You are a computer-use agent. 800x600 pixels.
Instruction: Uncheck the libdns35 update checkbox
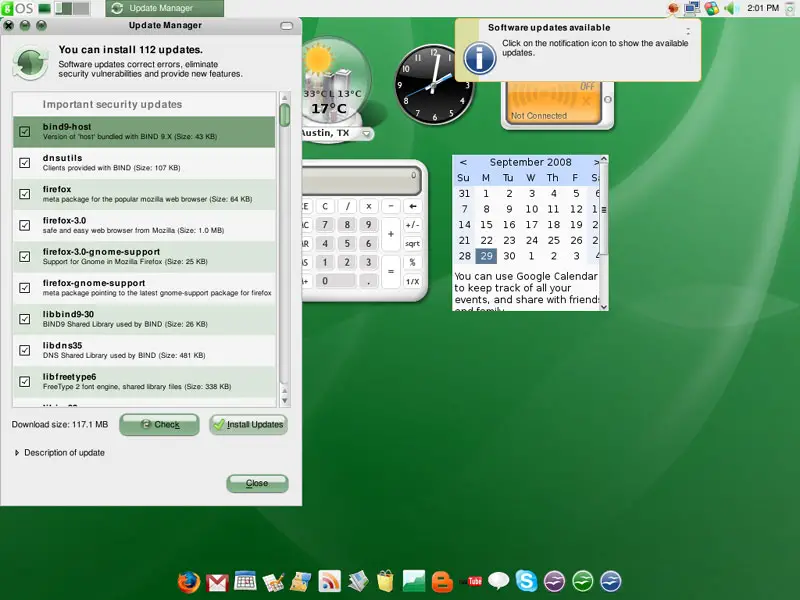click(x=24, y=350)
